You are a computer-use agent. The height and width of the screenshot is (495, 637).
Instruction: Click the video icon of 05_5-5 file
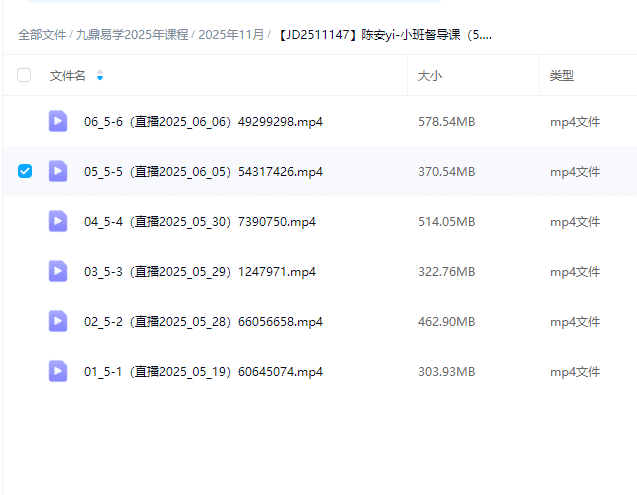(x=58, y=171)
